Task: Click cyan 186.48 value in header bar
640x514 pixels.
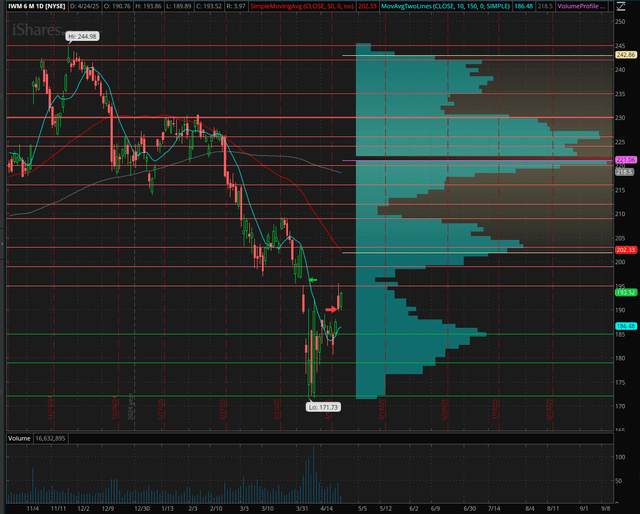Action: coord(524,6)
